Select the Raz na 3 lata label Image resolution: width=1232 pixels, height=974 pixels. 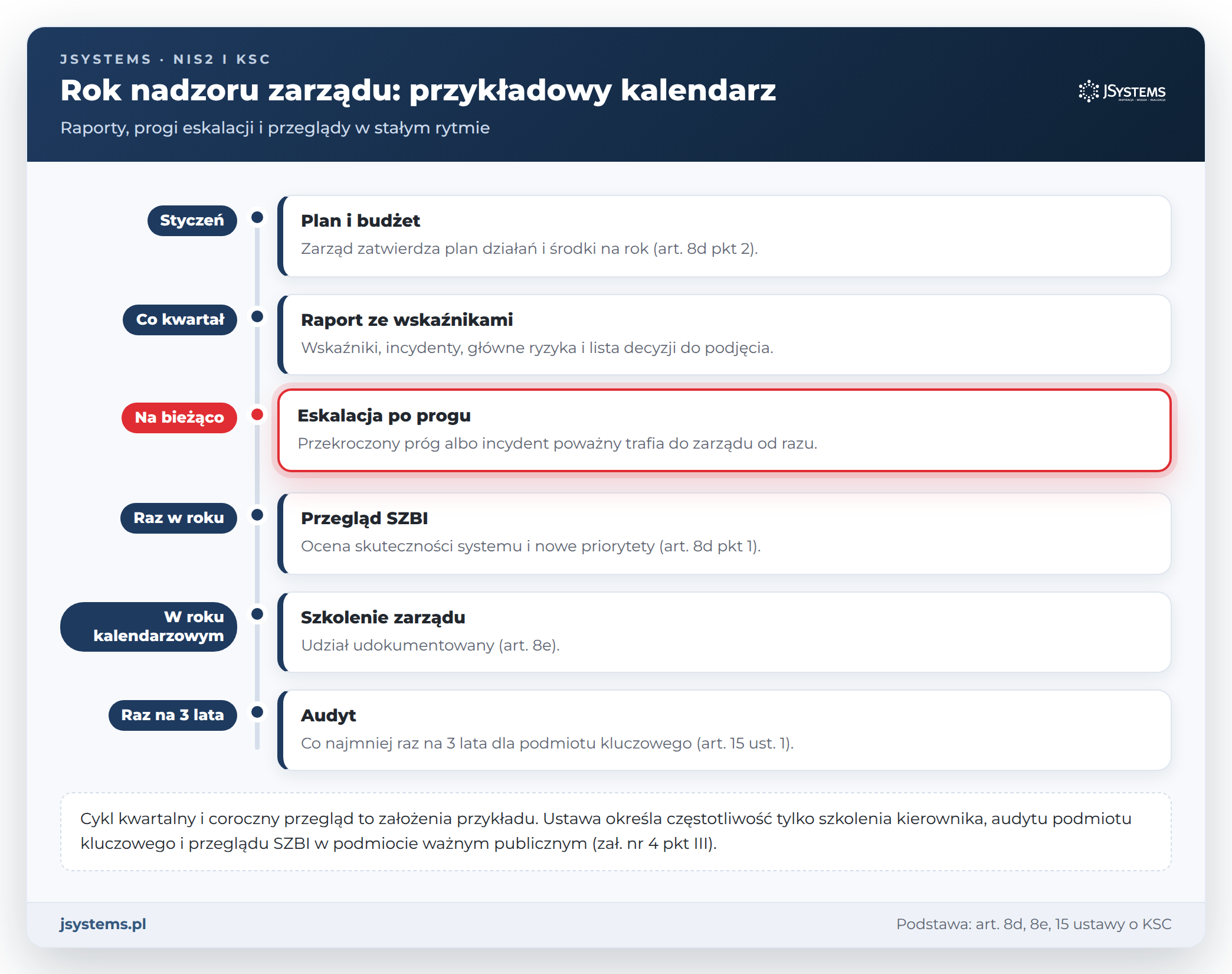(173, 715)
